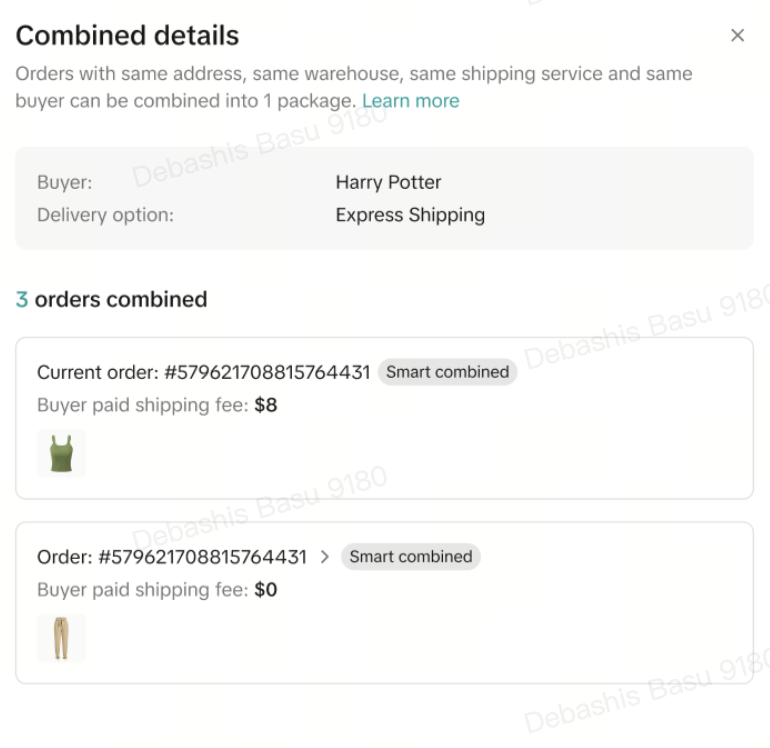This screenshot has width=770, height=748.
Task: Expand the chevron beside the second order number
Action: coord(324,557)
